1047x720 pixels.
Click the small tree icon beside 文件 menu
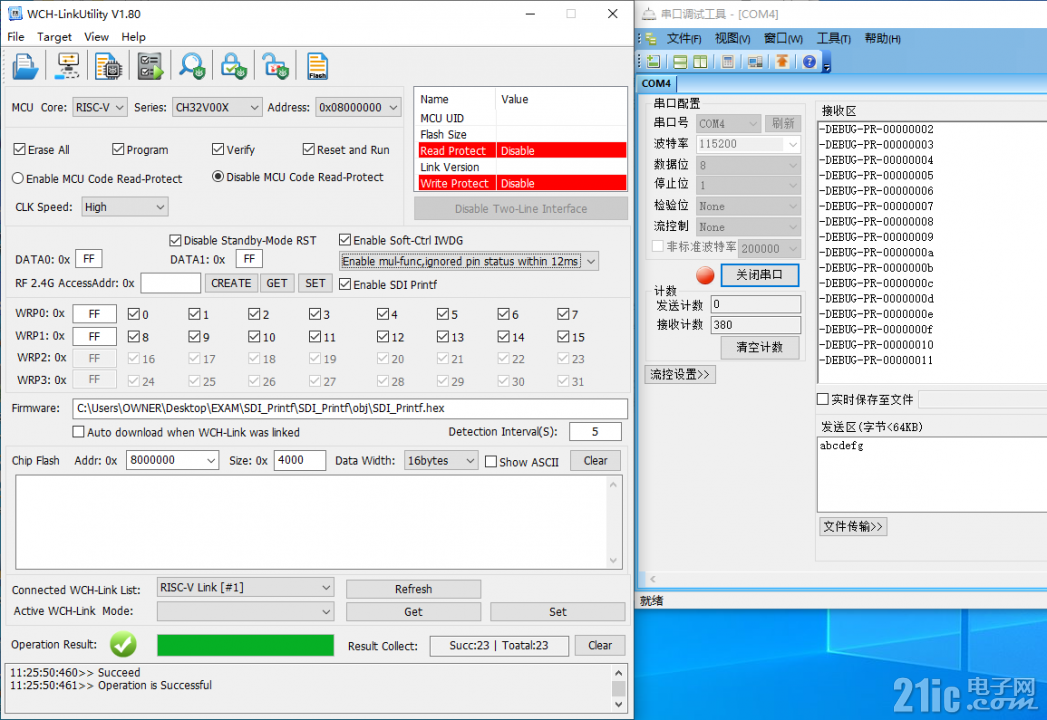pos(651,39)
